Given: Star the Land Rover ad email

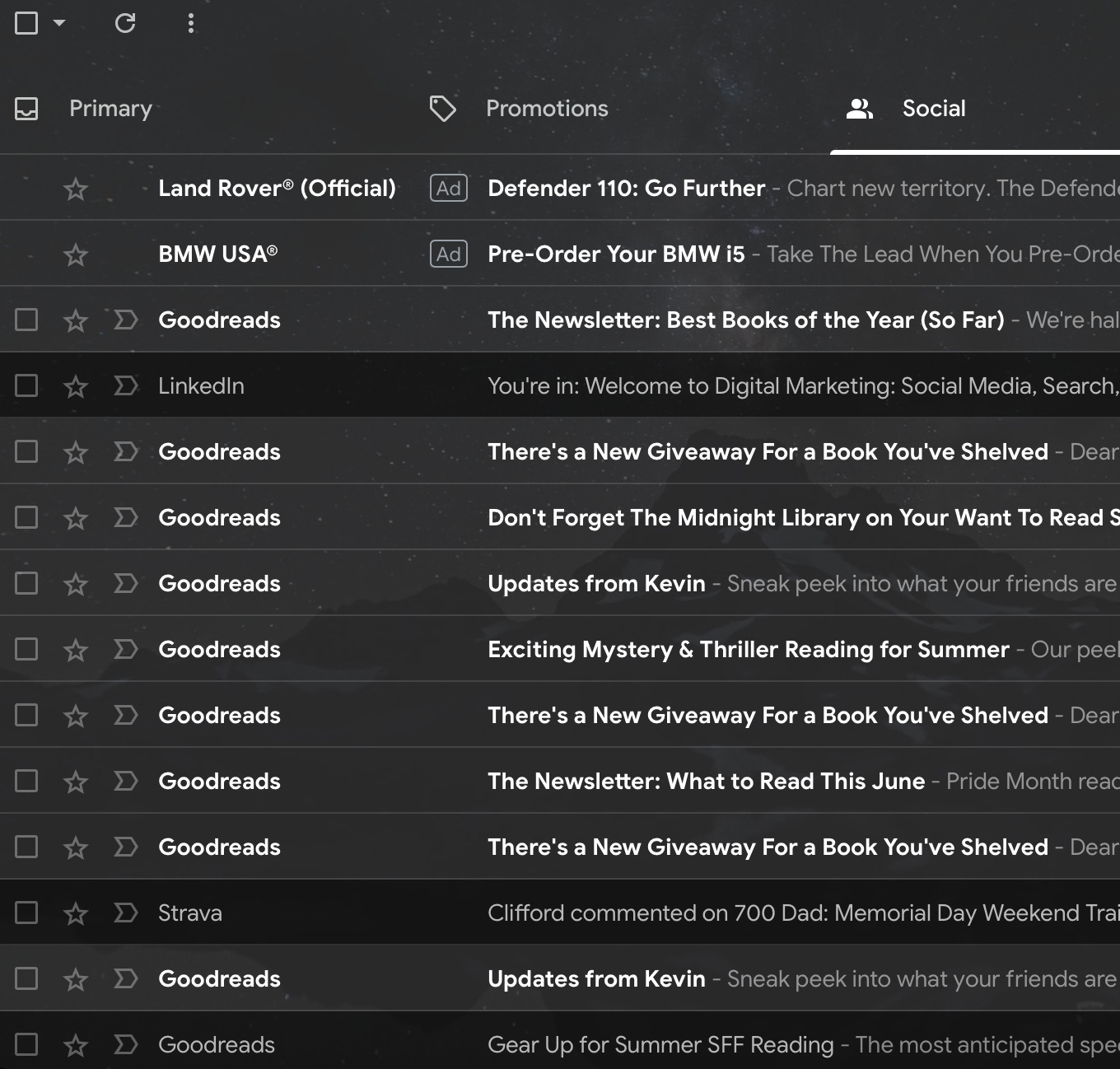Looking at the screenshot, I should [76, 189].
